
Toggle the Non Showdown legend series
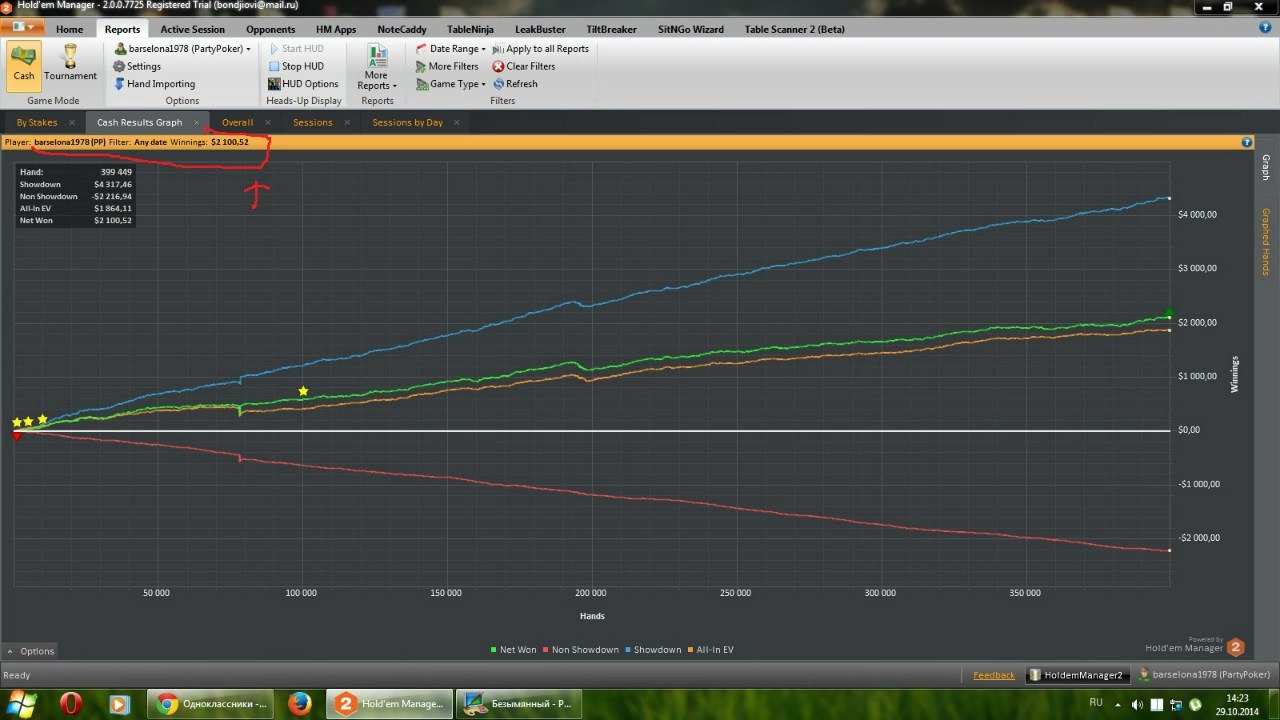pos(581,650)
